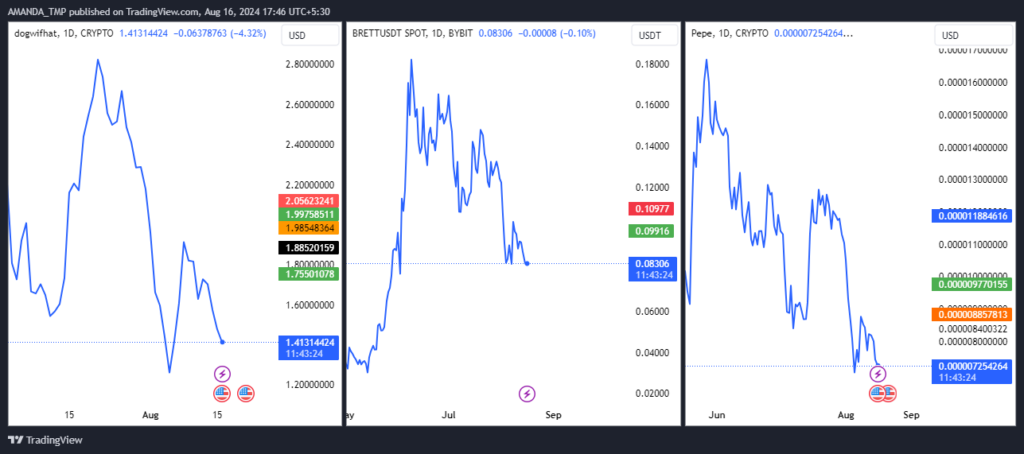This screenshot has width=1024, height=454.
Task: Click the 2.40000000 tick on dogwifhat axis
Action: coord(309,144)
